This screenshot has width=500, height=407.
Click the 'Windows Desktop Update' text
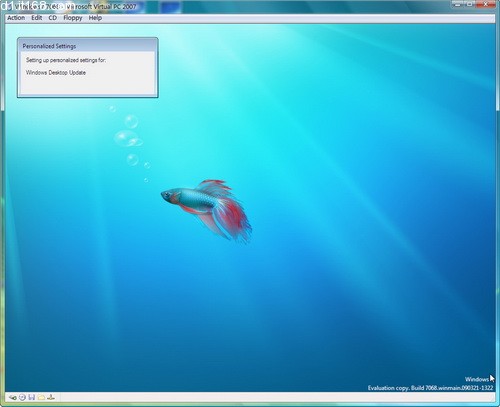pos(56,73)
